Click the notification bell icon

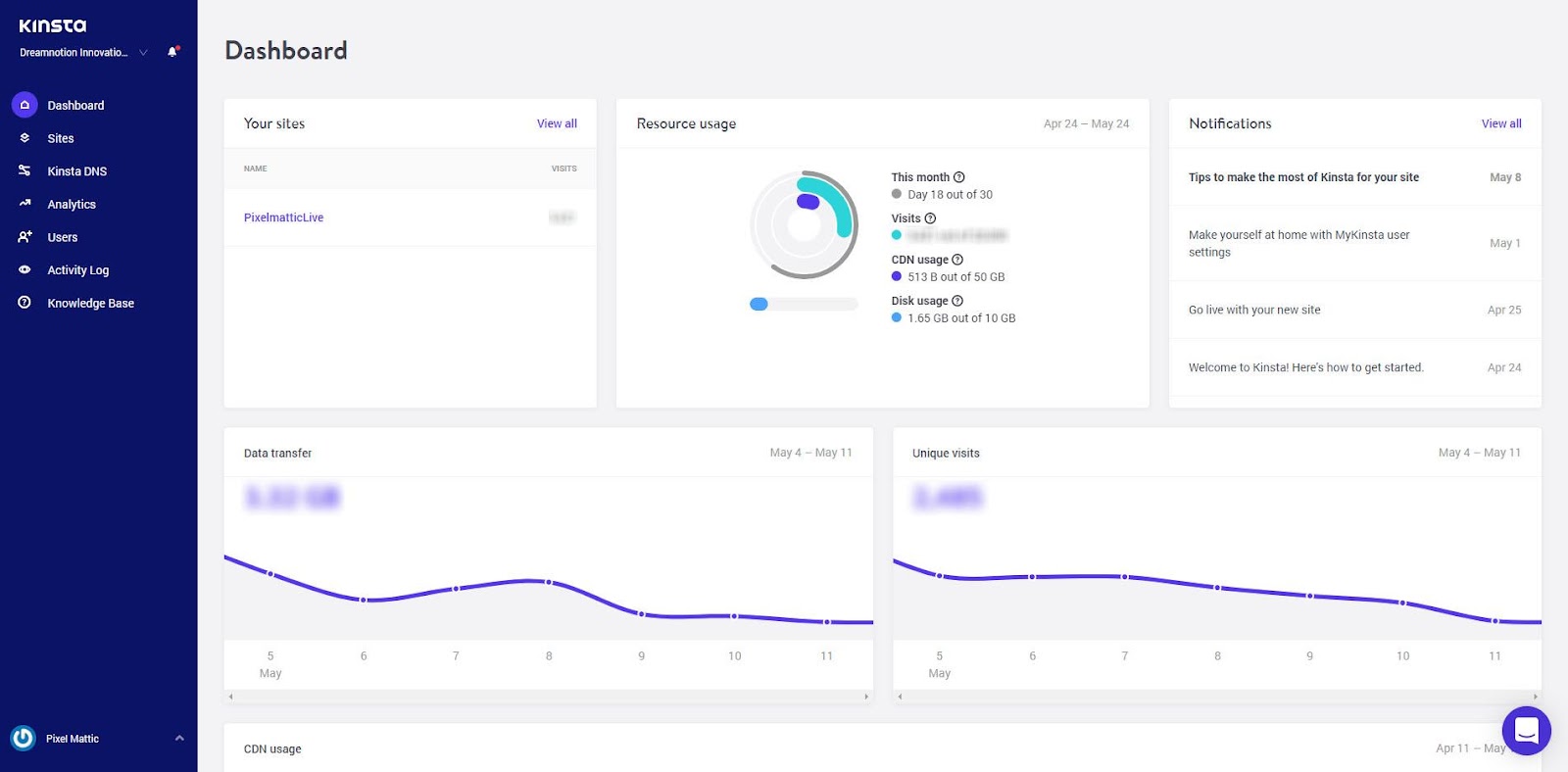tap(172, 52)
